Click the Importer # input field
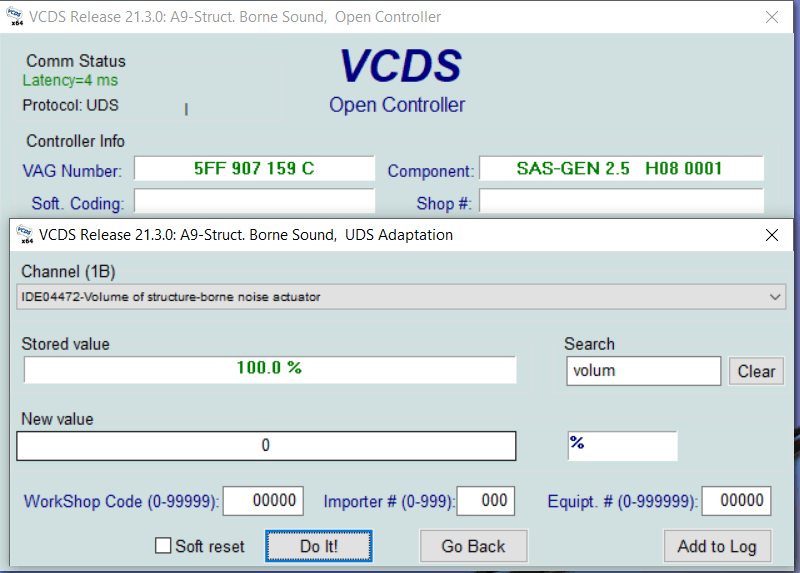800x573 pixels. 486,501
